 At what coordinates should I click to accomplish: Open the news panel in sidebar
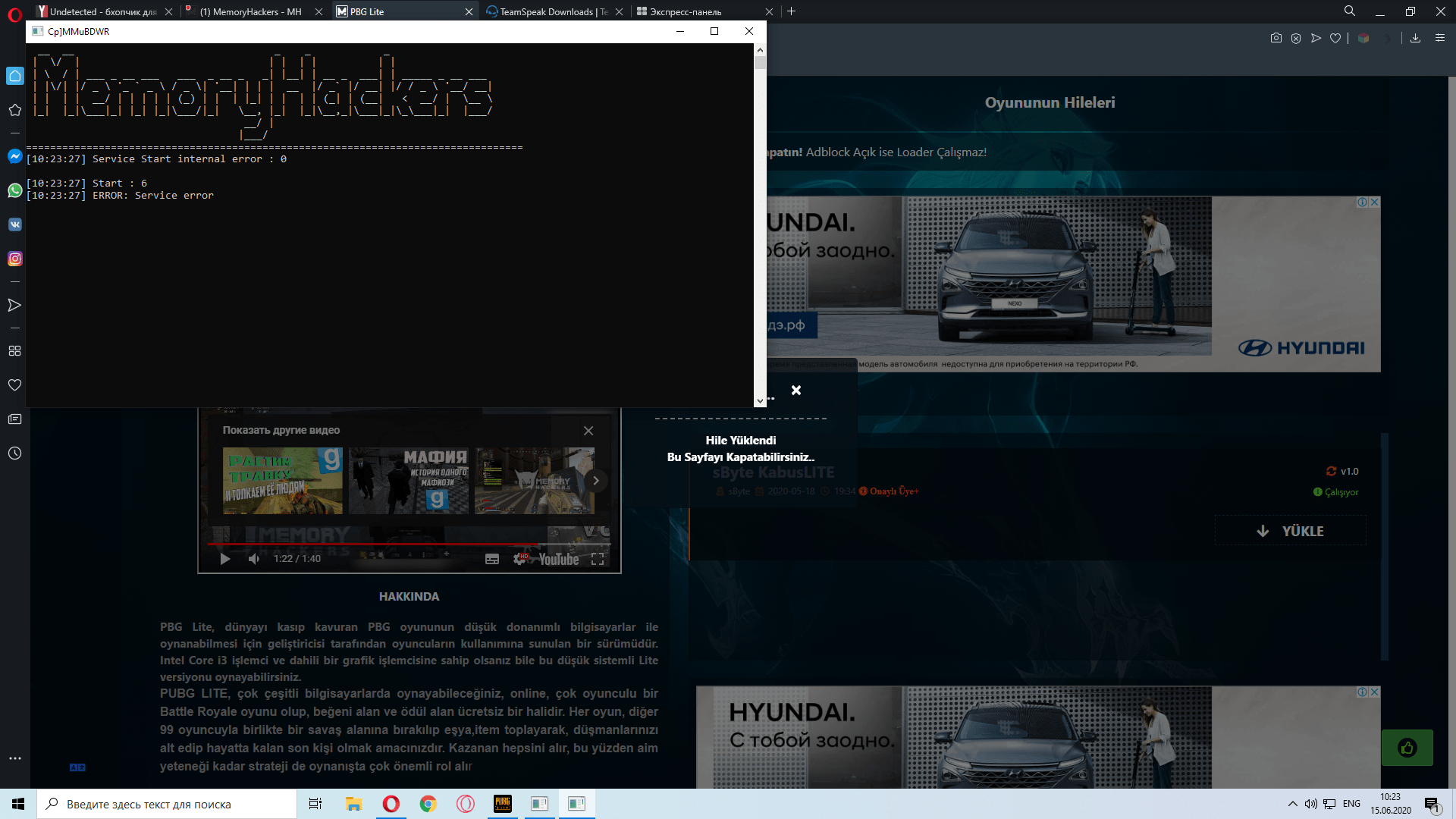coord(14,419)
